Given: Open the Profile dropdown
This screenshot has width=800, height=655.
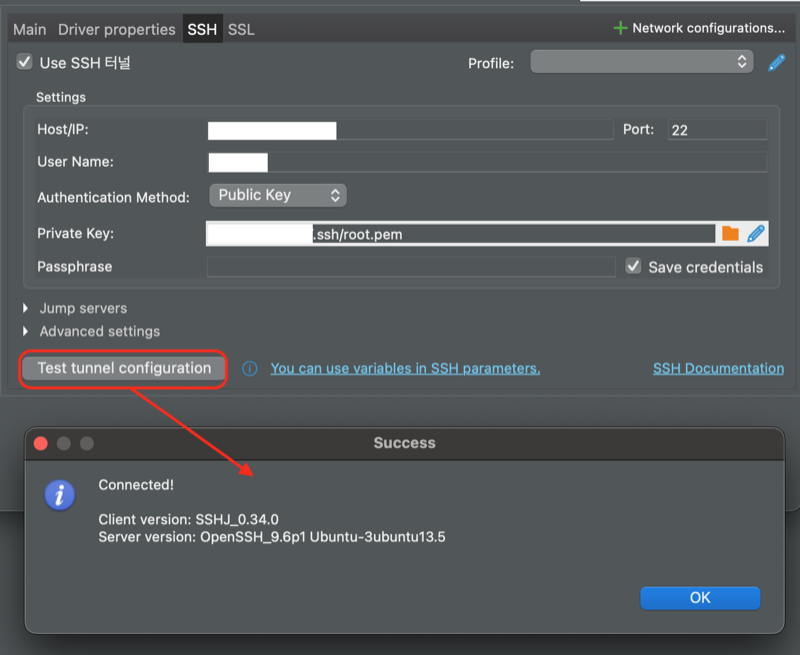Looking at the screenshot, I should (x=642, y=62).
